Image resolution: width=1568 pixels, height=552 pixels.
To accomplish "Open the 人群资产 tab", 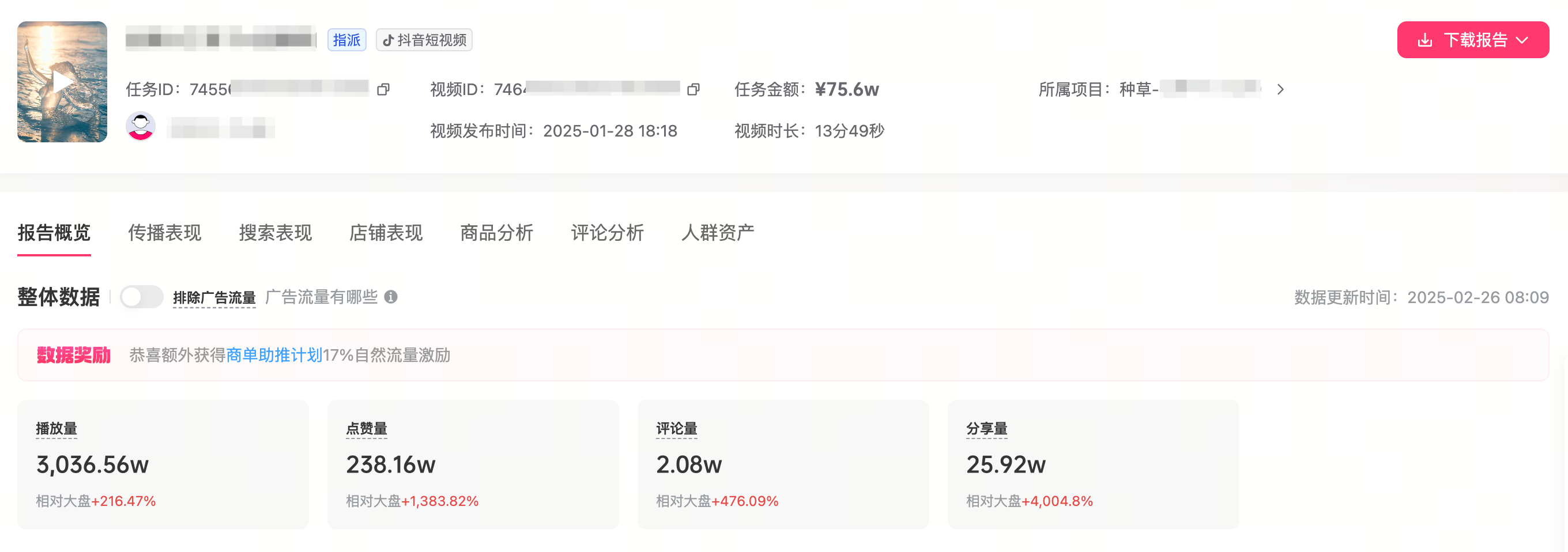I will tap(718, 232).
